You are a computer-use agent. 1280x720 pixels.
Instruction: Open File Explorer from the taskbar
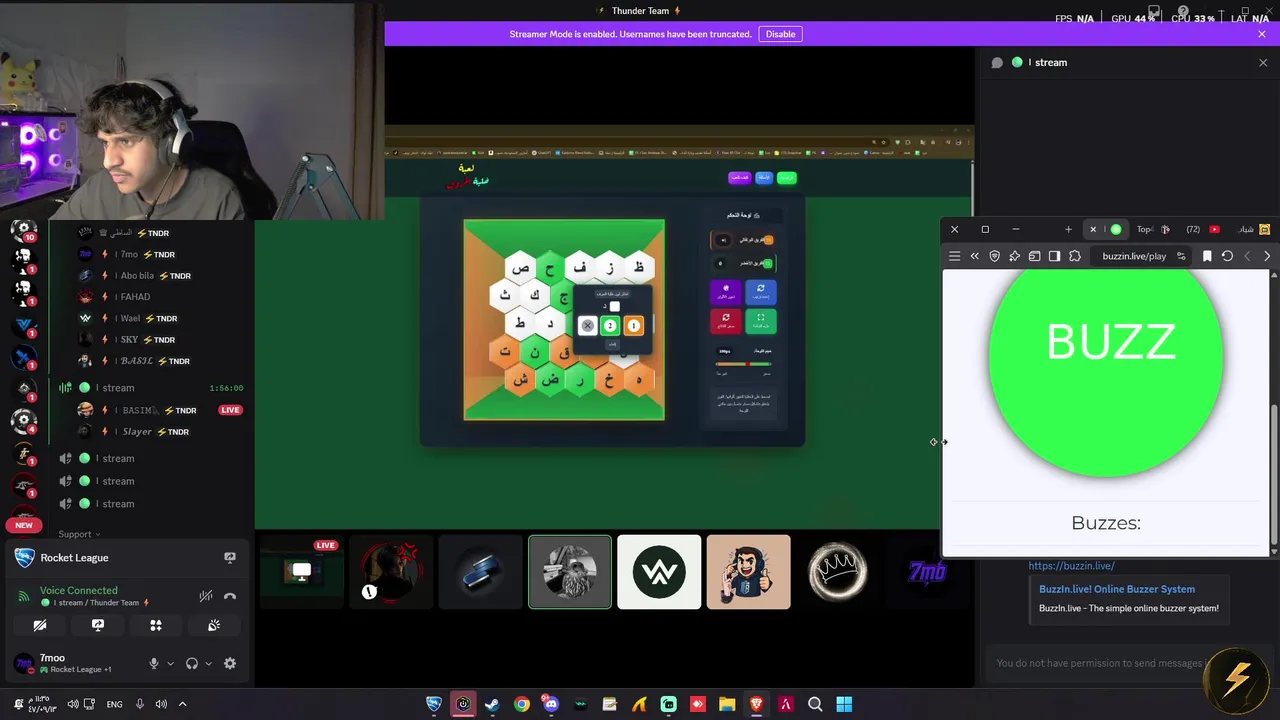pos(727,704)
